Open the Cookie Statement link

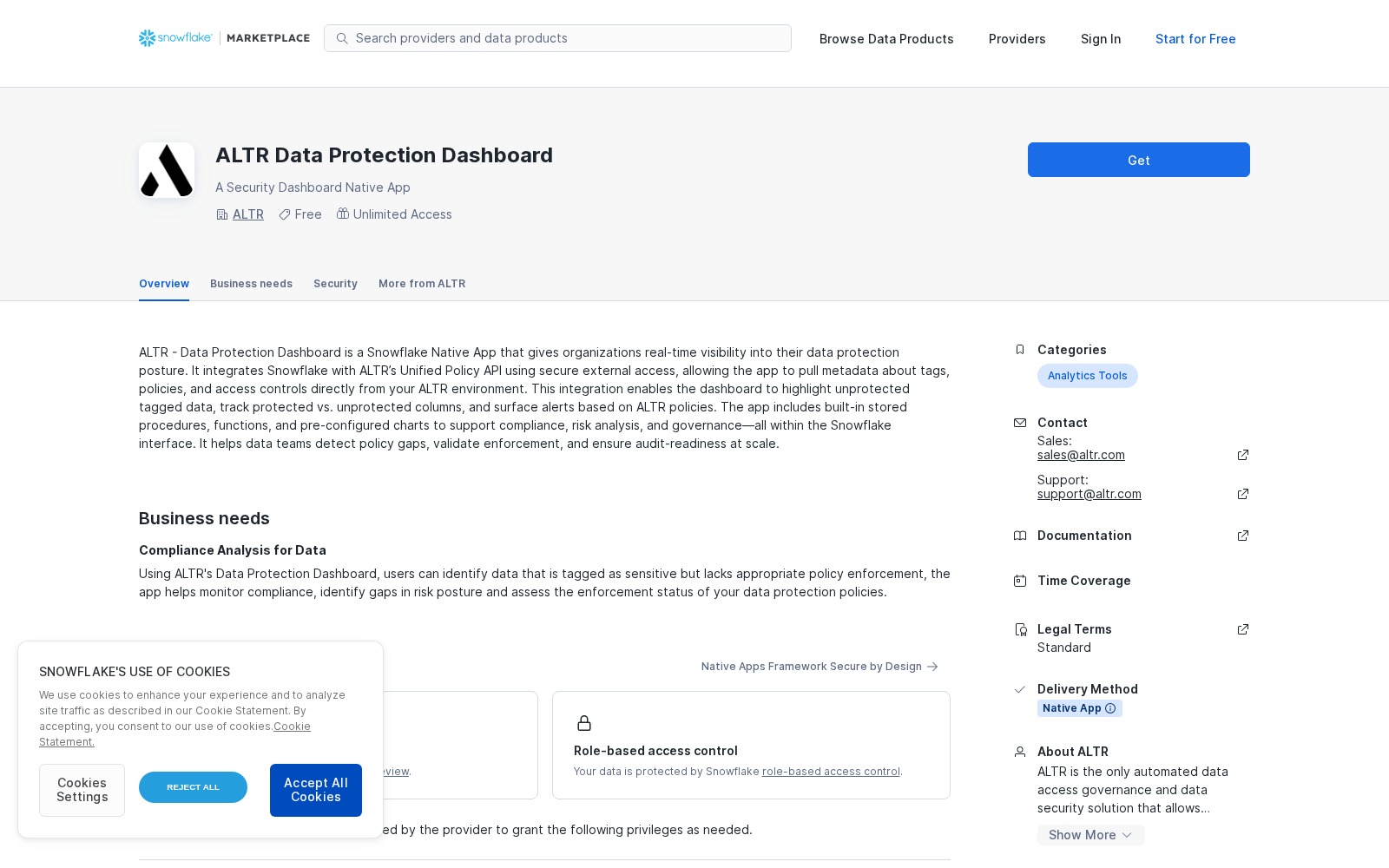pyautogui.click(x=292, y=727)
